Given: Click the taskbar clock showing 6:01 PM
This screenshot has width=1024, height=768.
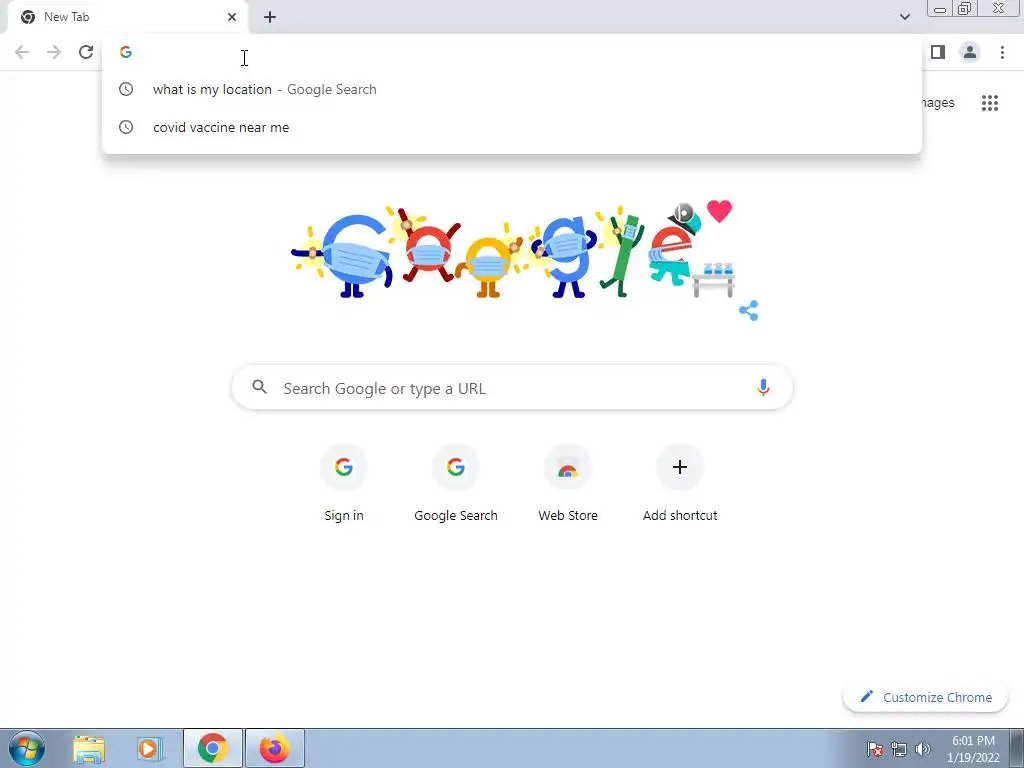Looking at the screenshot, I should [x=973, y=749].
